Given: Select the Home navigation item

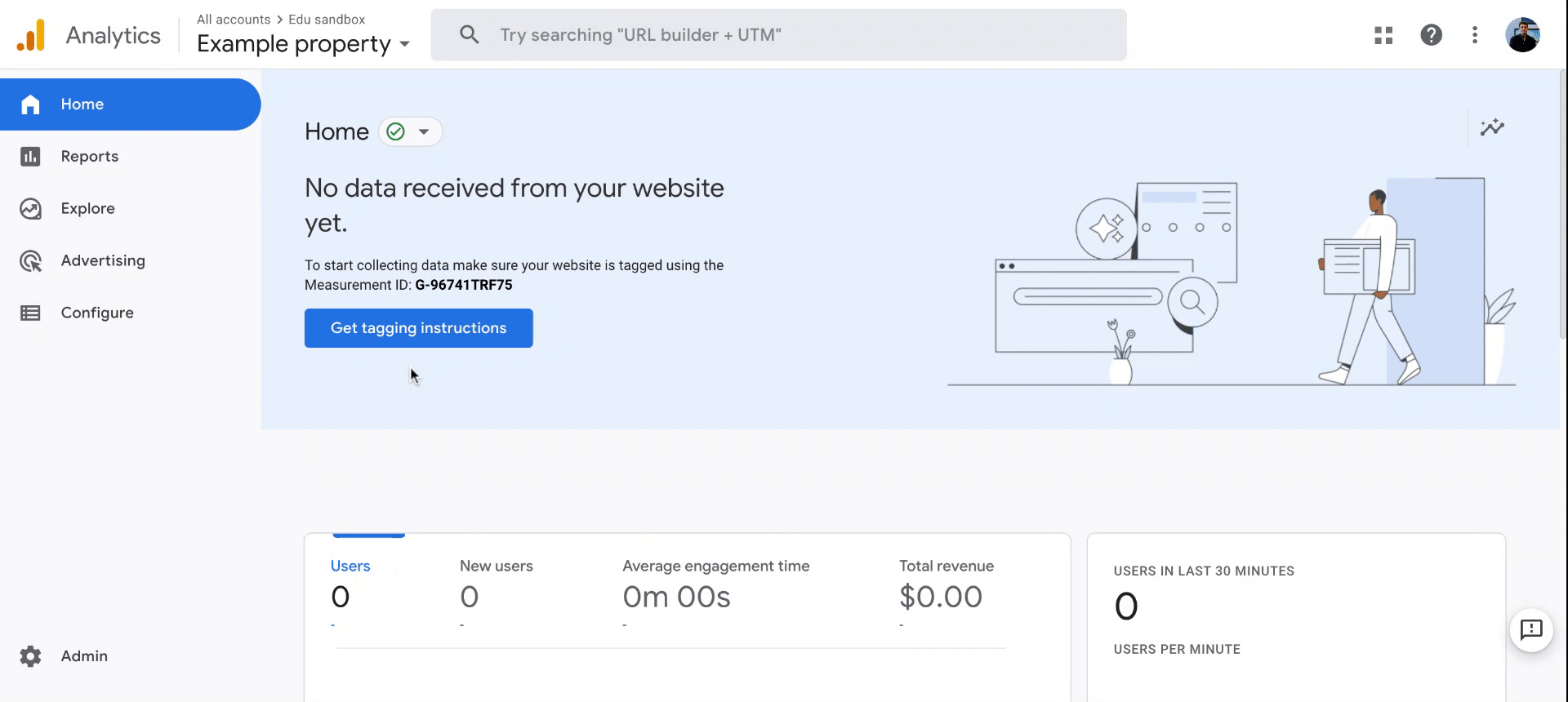Looking at the screenshot, I should pos(82,104).
